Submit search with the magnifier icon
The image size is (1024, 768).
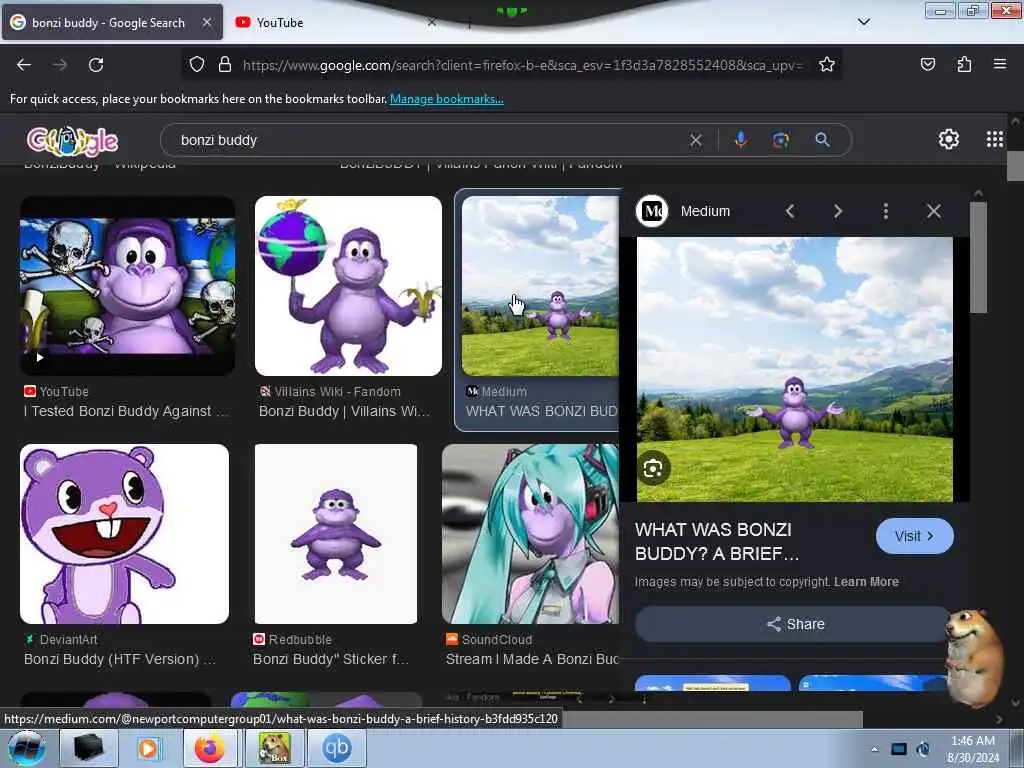[822, 140]
